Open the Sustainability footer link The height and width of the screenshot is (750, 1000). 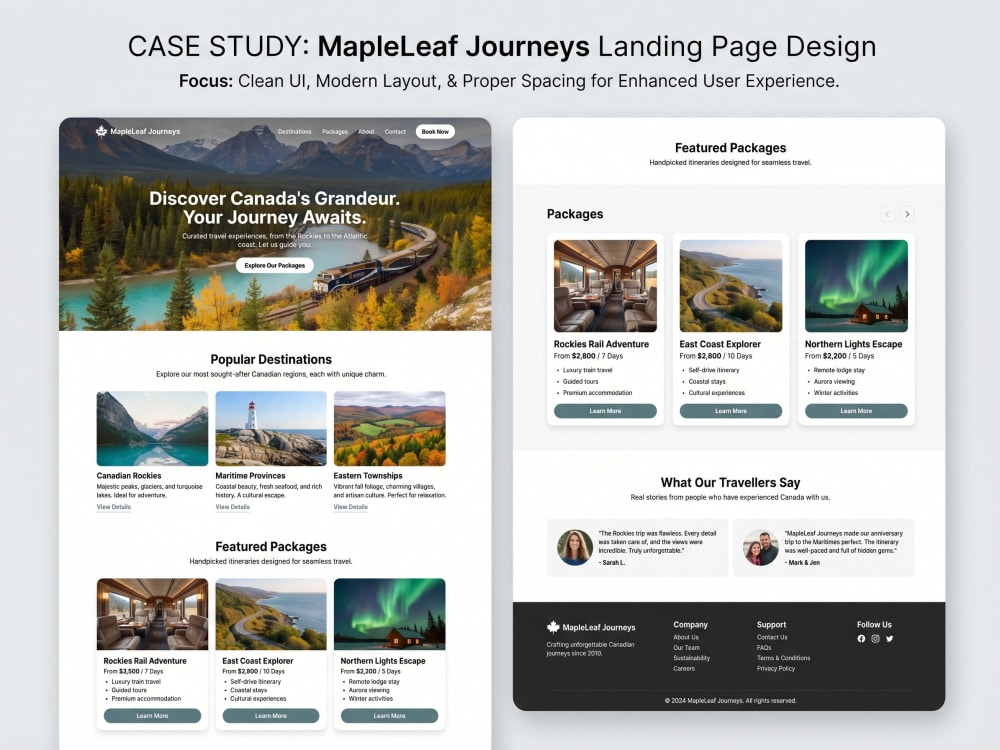[x=691, y=658]
